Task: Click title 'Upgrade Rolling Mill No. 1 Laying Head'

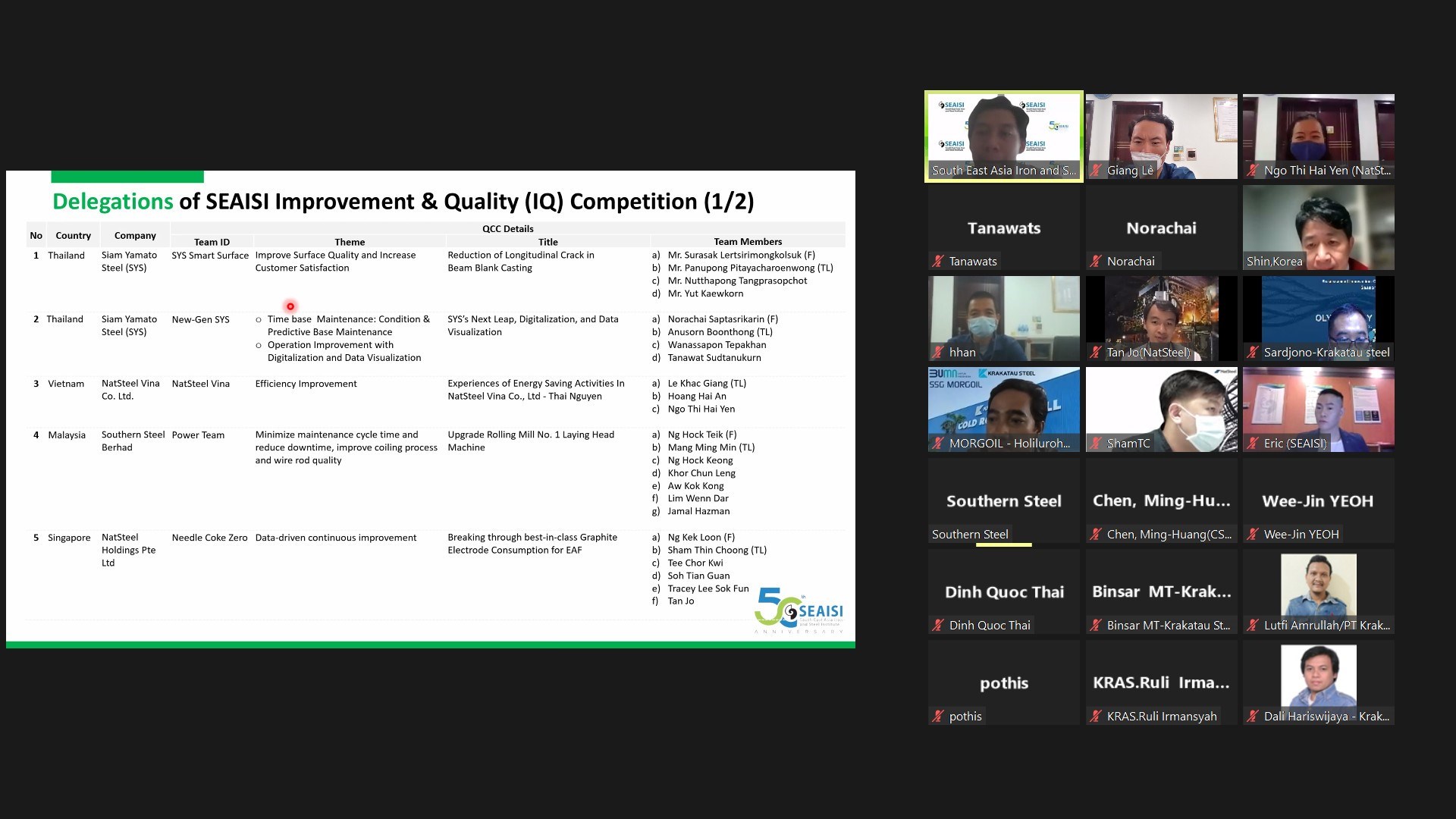Action: point(531,435)
